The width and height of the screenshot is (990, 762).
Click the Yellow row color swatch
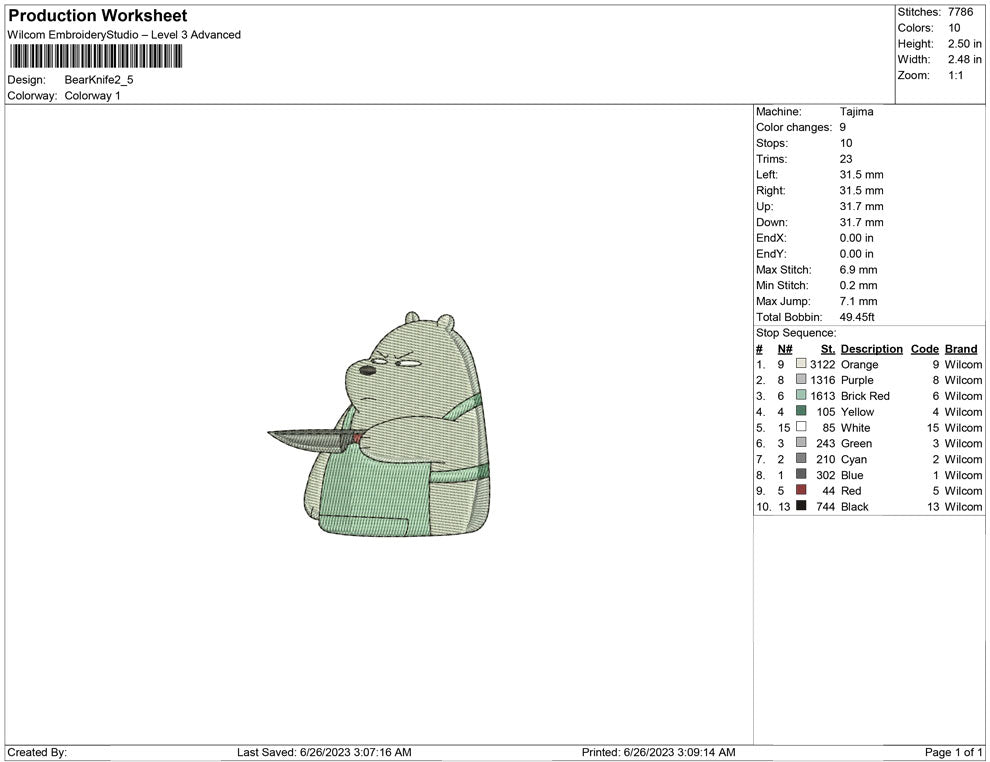pyautogui.click(x=801, y=411)
